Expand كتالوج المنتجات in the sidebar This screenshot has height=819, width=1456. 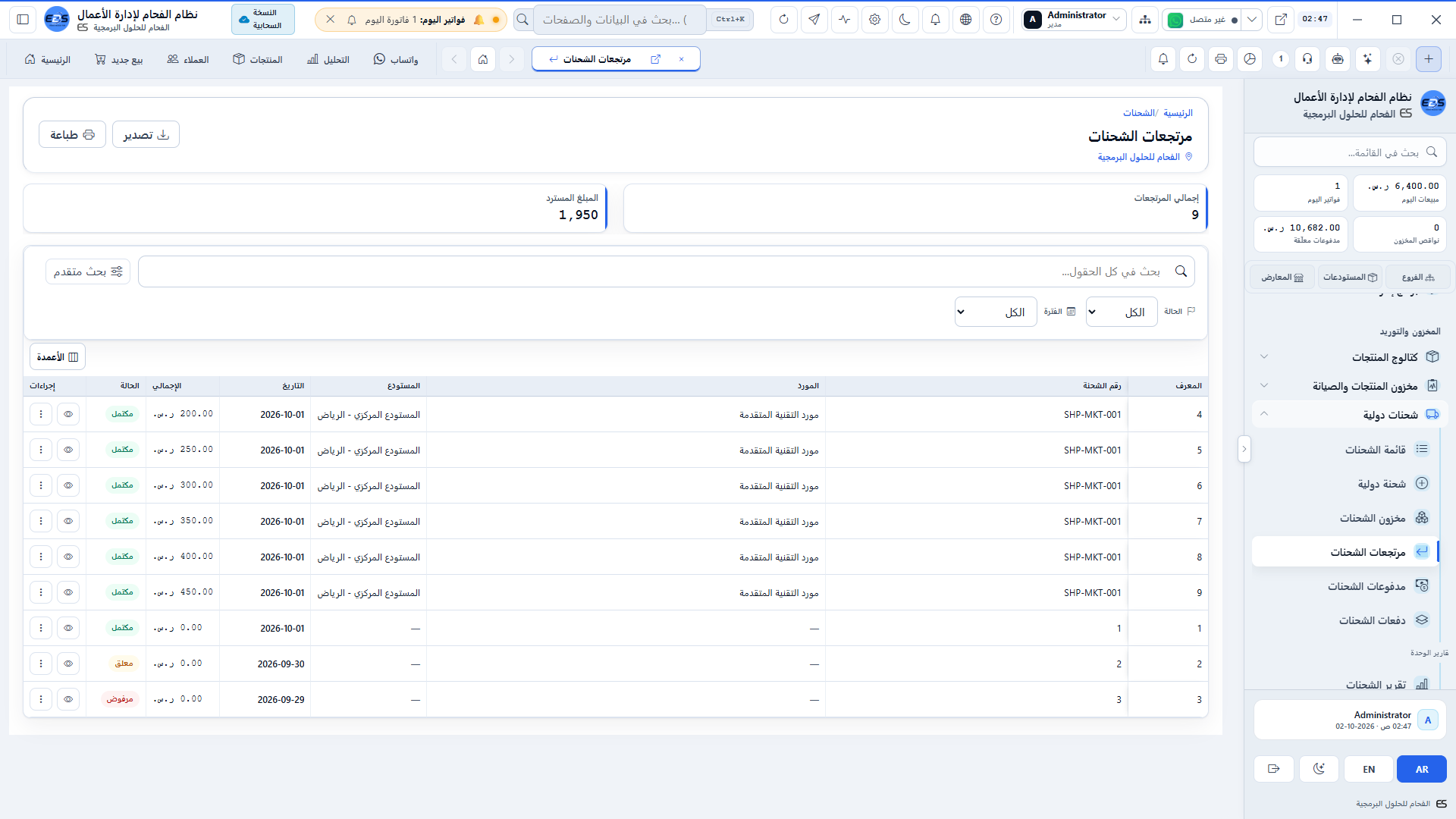pyautogui.click(x=1350, y=357)
